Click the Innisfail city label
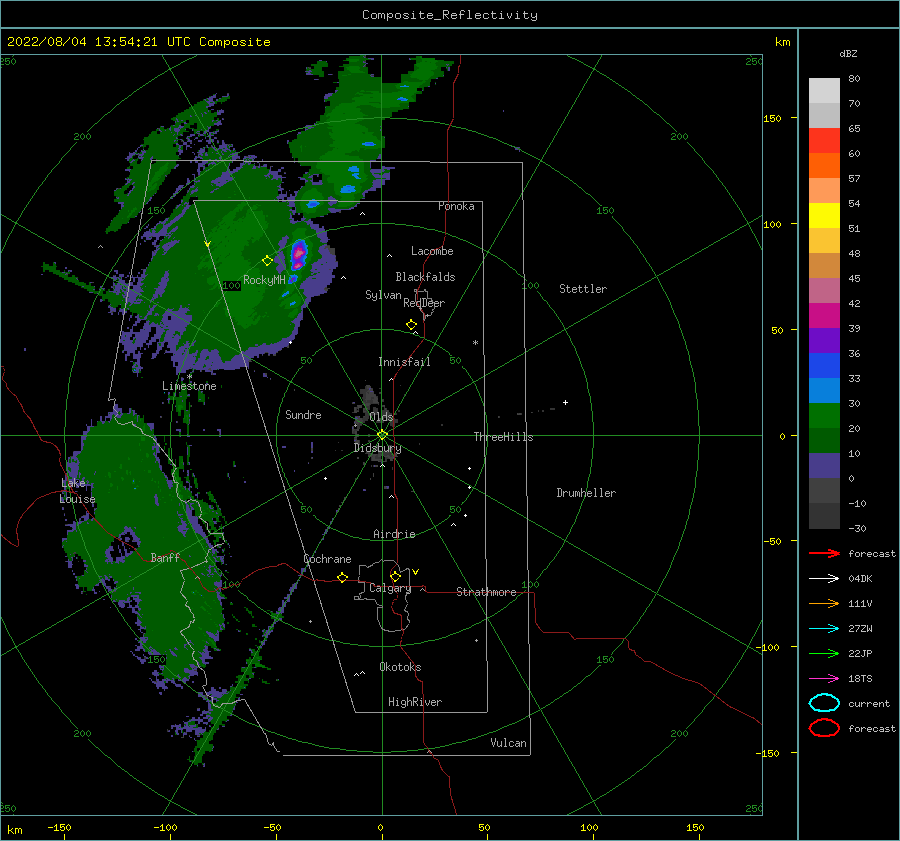Viewport: 900px width, 841px height. pos(404,362)
